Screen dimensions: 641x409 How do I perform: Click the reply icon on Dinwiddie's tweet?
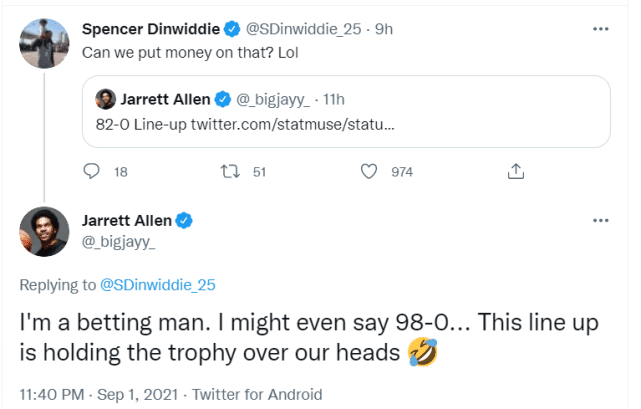pyautogui.click(x=92, y=172)
